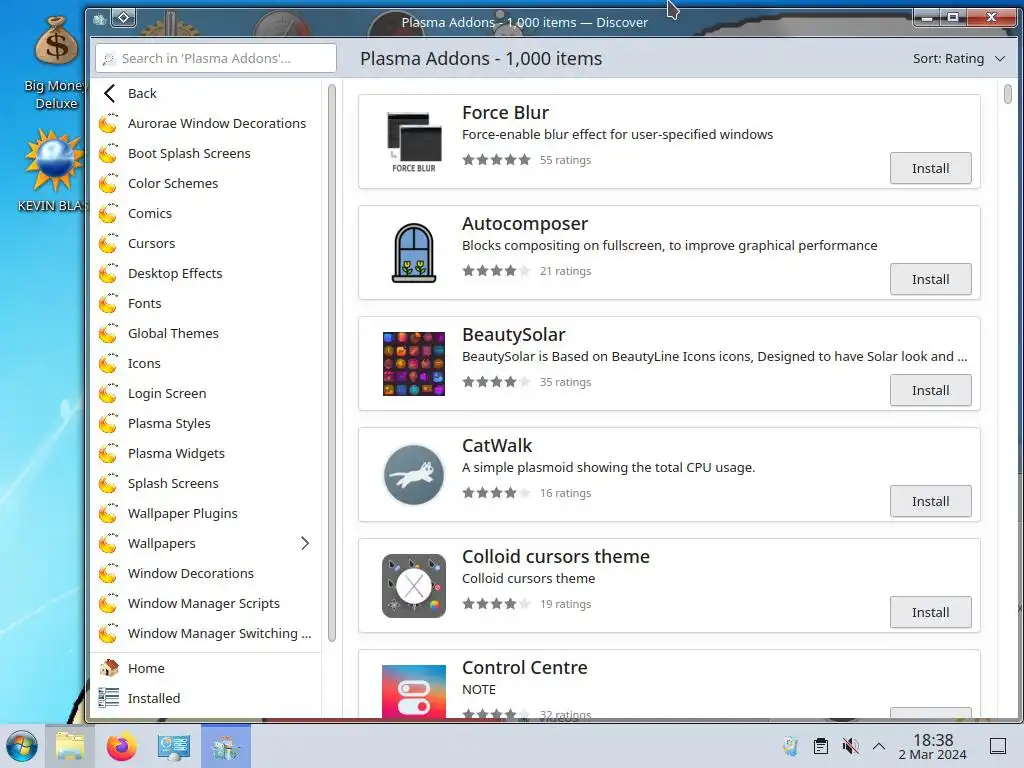Image resolution: width=1024 pixels, height=768 pixels.
Task: Launch Firefox from the taskbar
Action: (121, 746)
